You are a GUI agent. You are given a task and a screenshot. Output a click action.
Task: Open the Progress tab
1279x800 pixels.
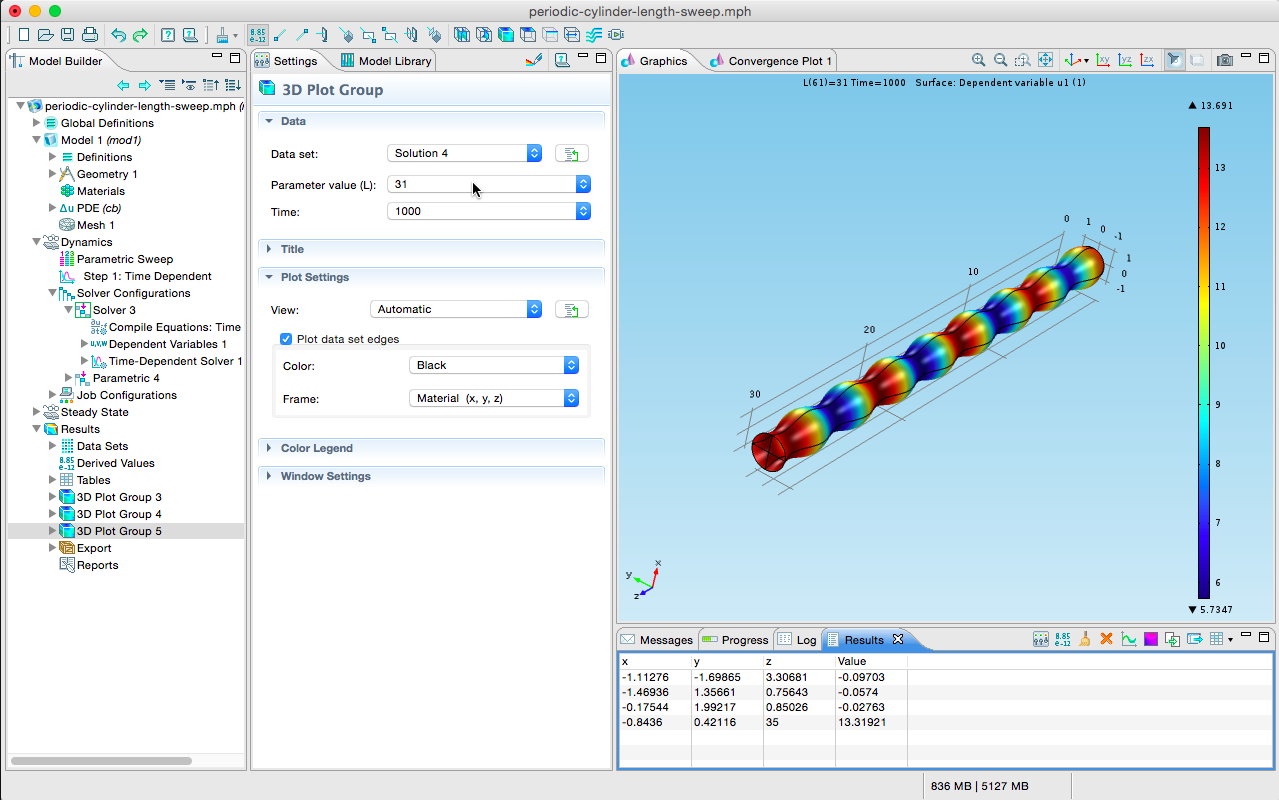(x=735, y=640)
